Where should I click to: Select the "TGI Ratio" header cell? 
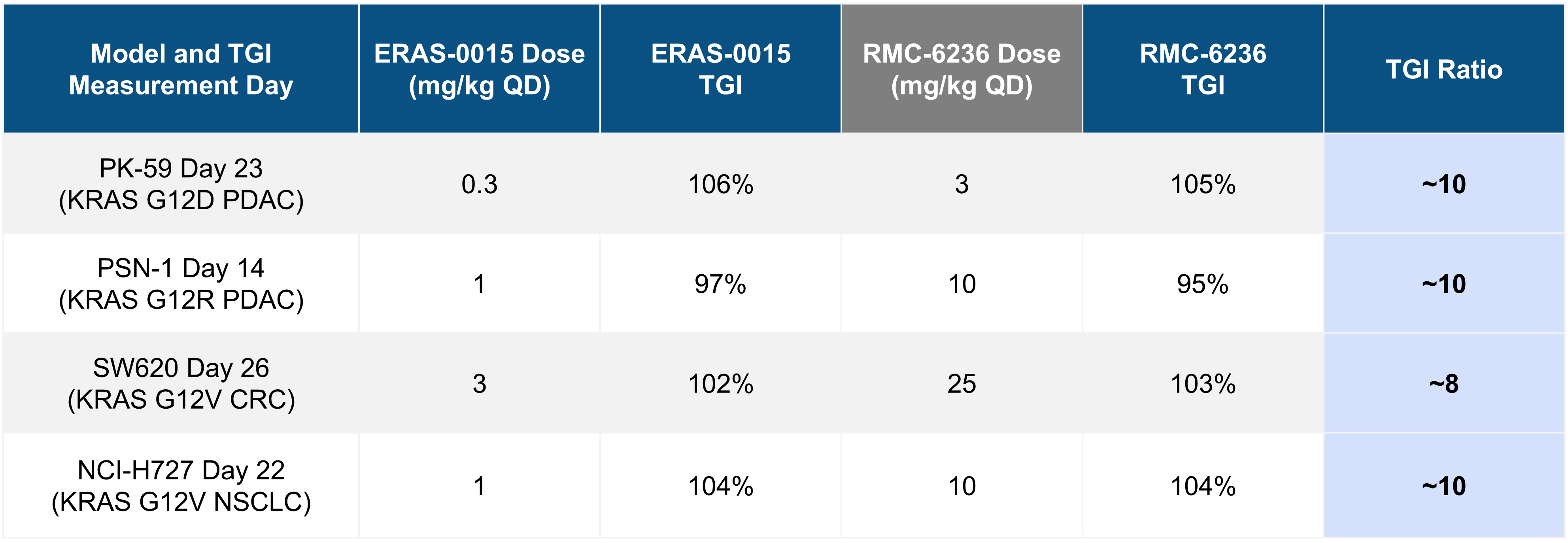point(1443,70)
